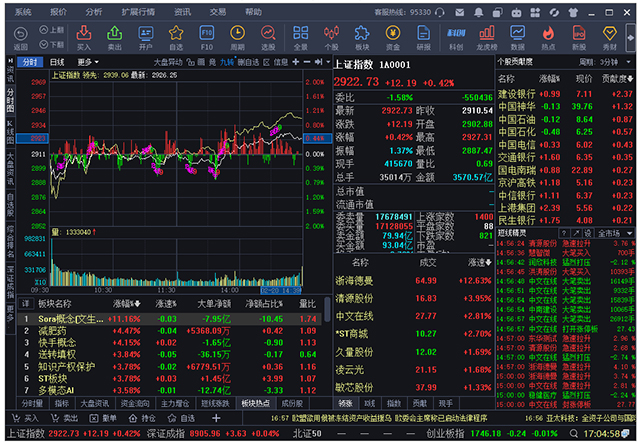Select the 贡献 tab under stock list
Image resolution: width=640 pixels, height=444 pixels.
click(x=420, y=404)
